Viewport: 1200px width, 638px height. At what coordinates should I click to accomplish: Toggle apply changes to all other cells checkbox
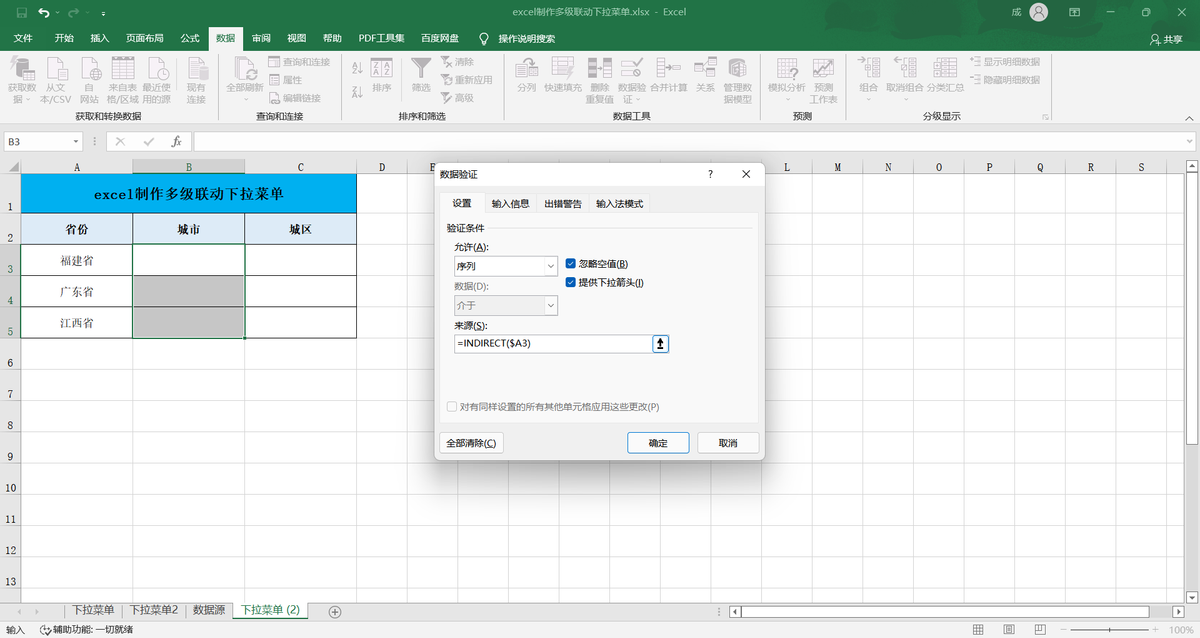point(452,407)
